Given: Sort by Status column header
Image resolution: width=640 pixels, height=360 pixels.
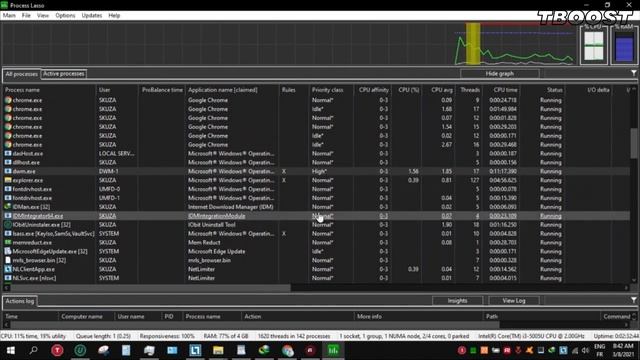Looking at the screenshot, I should (543, 90).
